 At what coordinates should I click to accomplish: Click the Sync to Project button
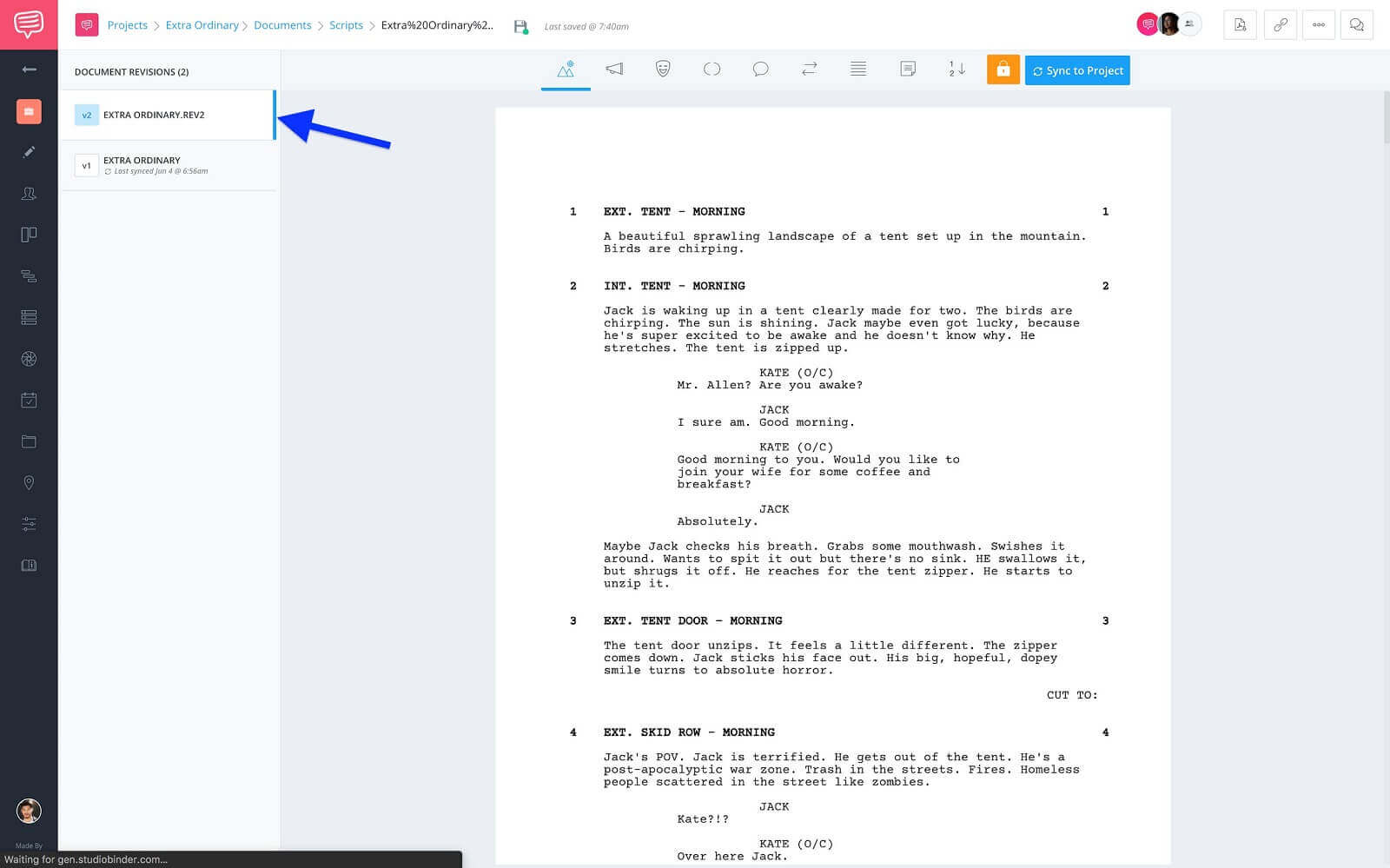(1077, 70)
